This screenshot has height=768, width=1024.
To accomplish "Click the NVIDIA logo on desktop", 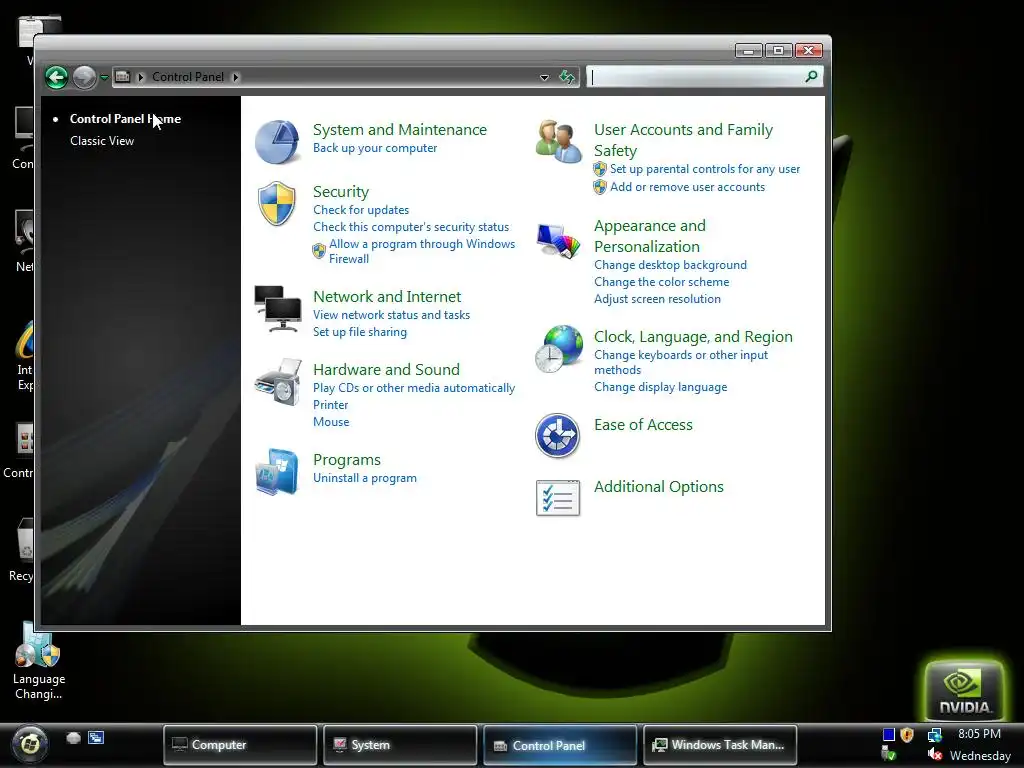I will point(965,690).
